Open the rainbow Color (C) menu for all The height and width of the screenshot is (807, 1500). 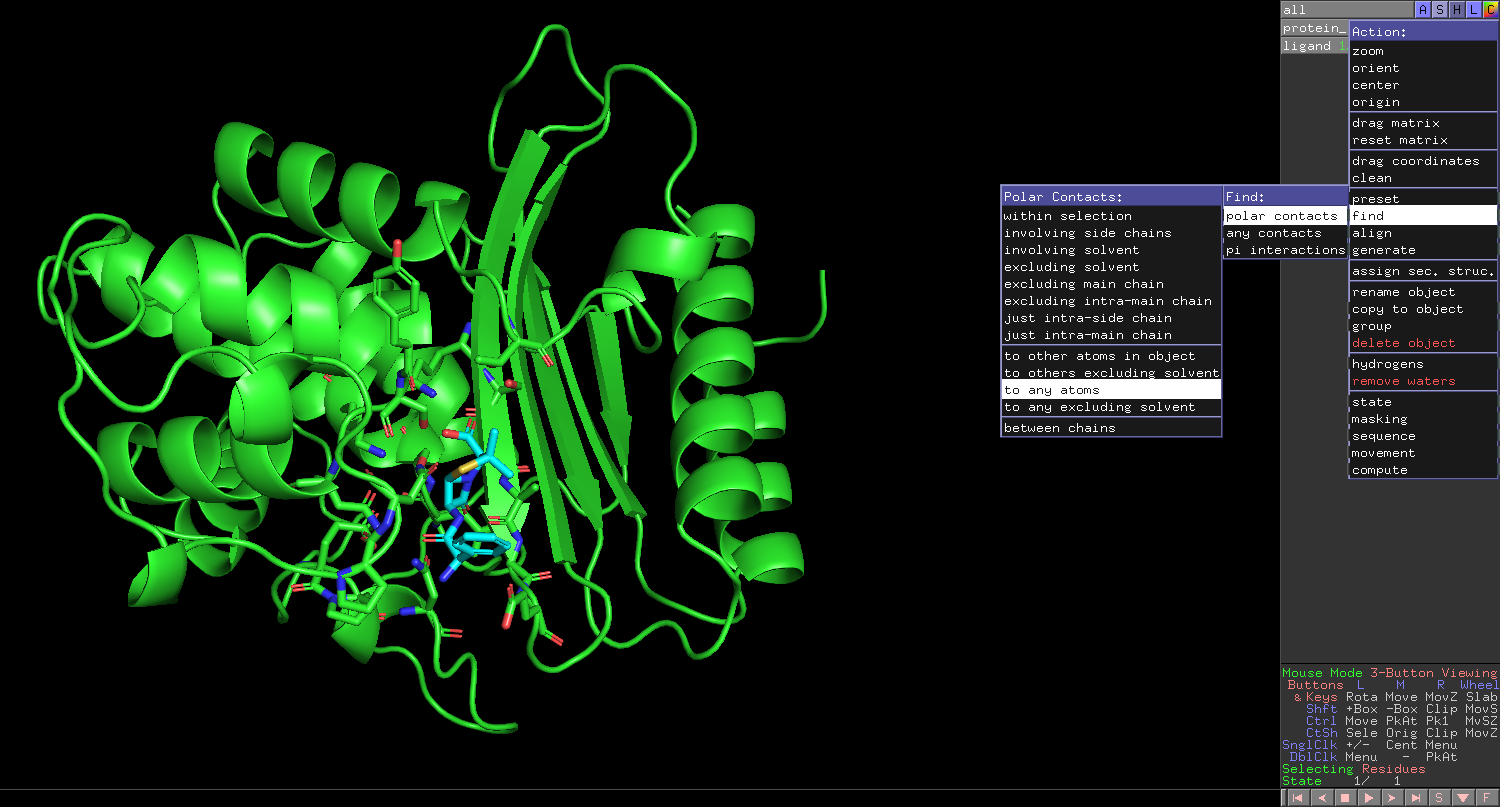point(1490,9)
